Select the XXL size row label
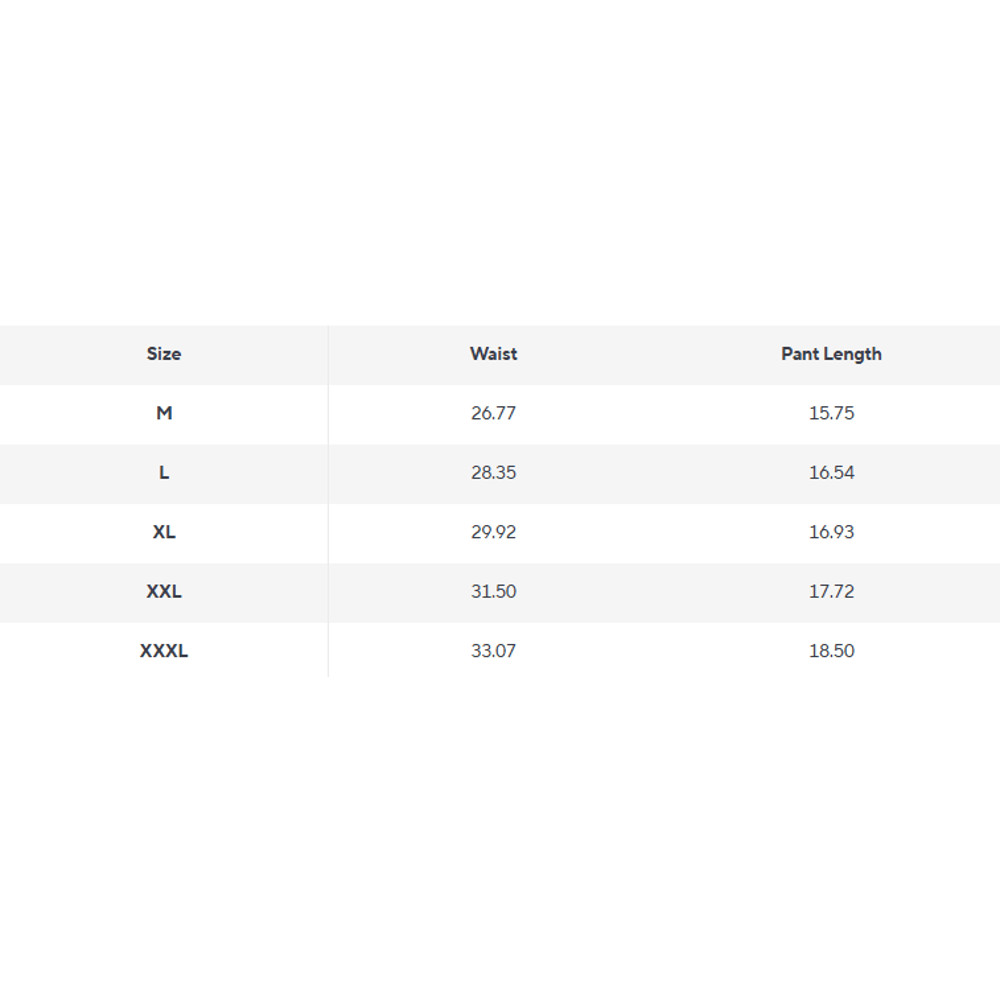This screenshot has height=1000, width=1000. [x=164, y=591]
